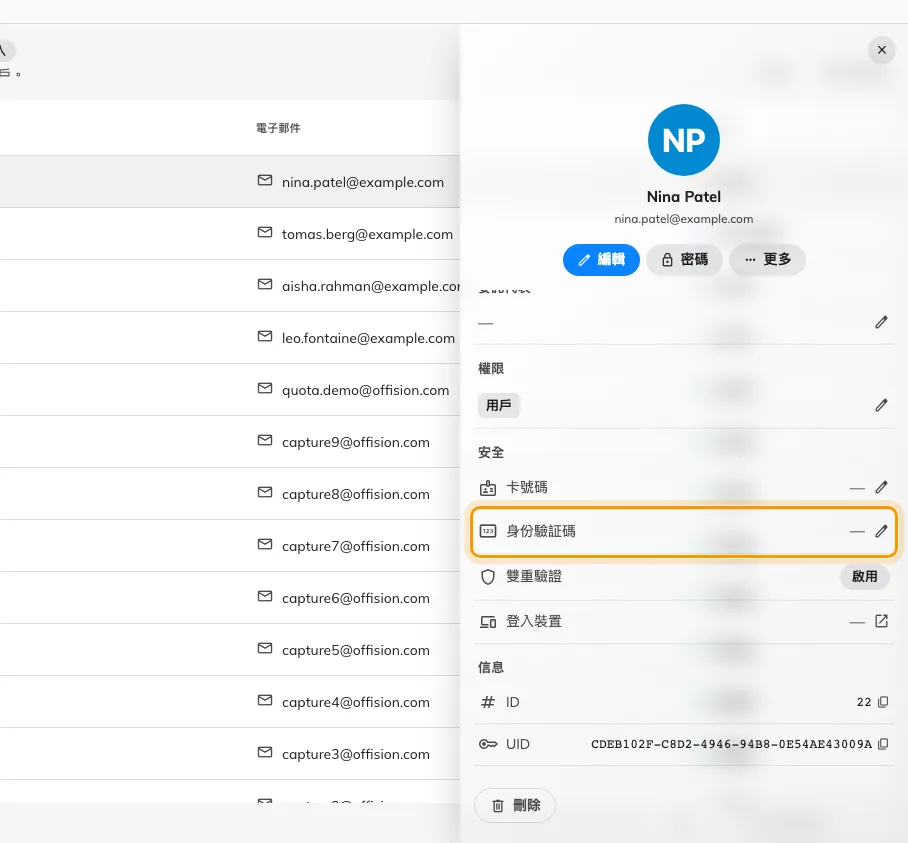
Task: Click mail icon next to quota.demo
Action: (265, 388)
